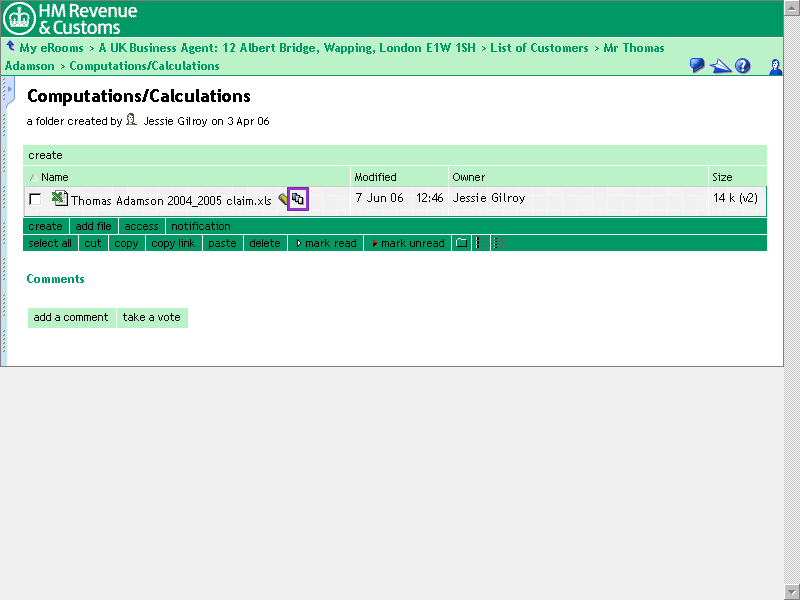Screen dimensions: 800x600
Task: Click the Excel file icon for Thomas Adamson claim
Action: tap(59, 199)
